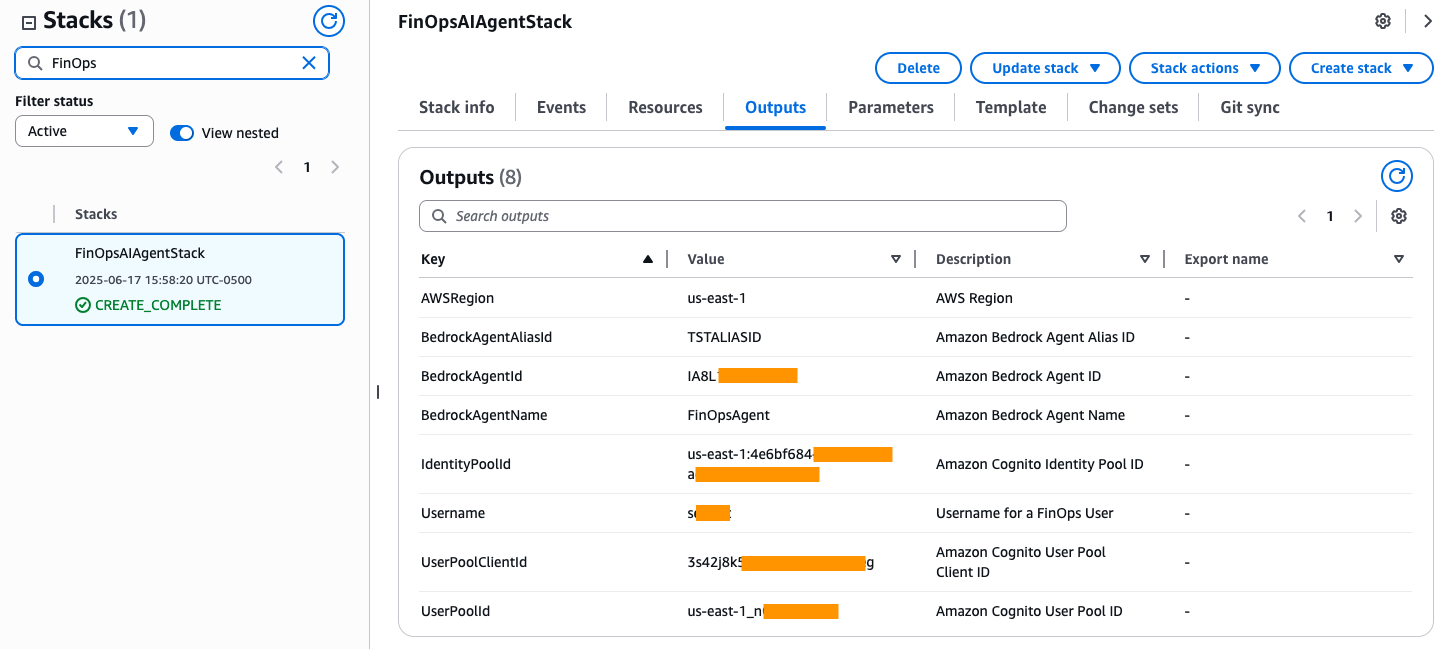Click the panel resize handle

pyautogui.click(x=378, y=392)
